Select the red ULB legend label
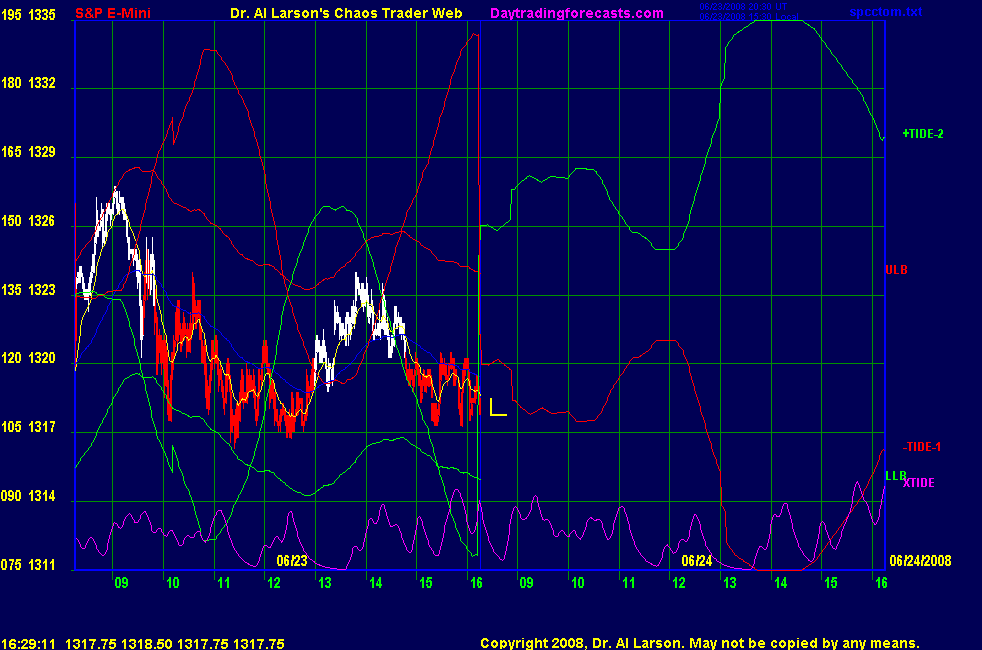The width and height of the screenshot is (982, 650). 896,270
